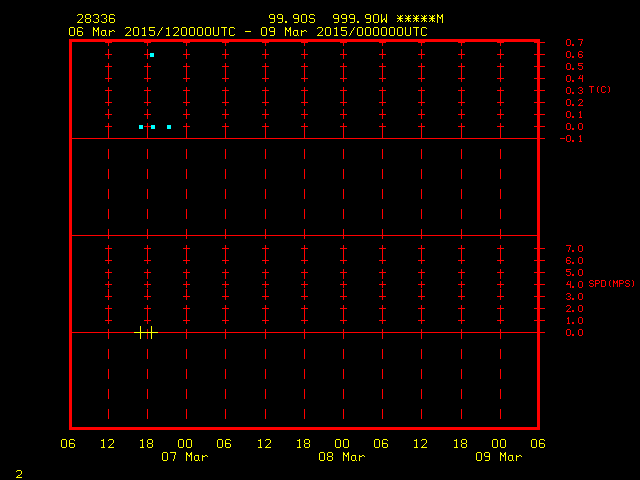The width and height of the screenshot is (640, 480).
Task: Select the end date 09 Mar 2015/000000UTC
Action: 344,32
